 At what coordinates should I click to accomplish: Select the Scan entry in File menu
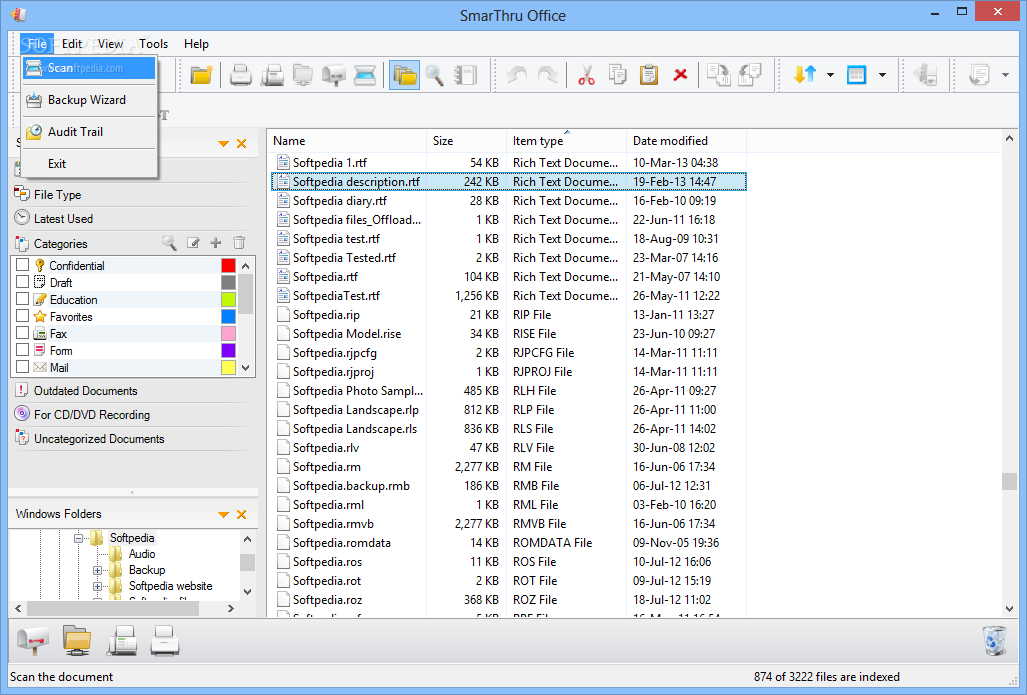coord(90,68)
